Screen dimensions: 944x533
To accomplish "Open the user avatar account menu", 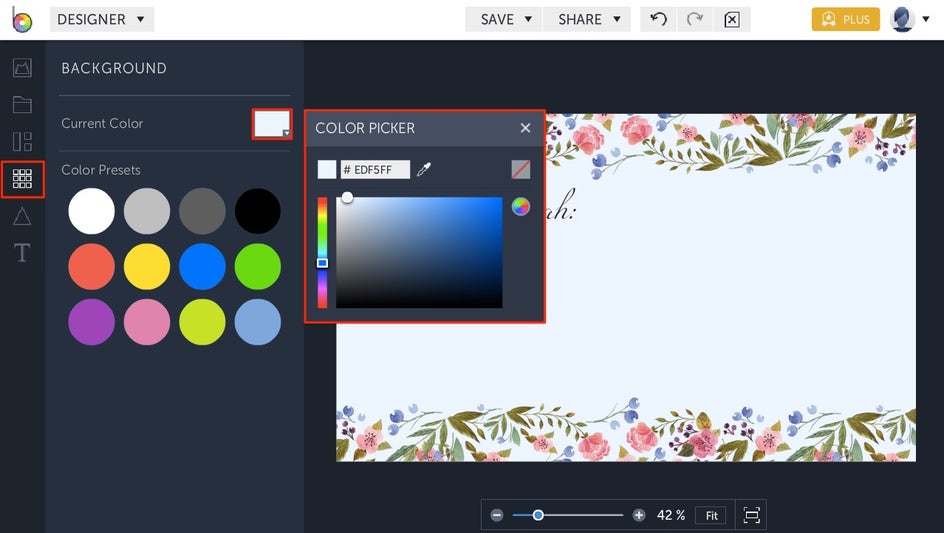I will coord(909,19).
